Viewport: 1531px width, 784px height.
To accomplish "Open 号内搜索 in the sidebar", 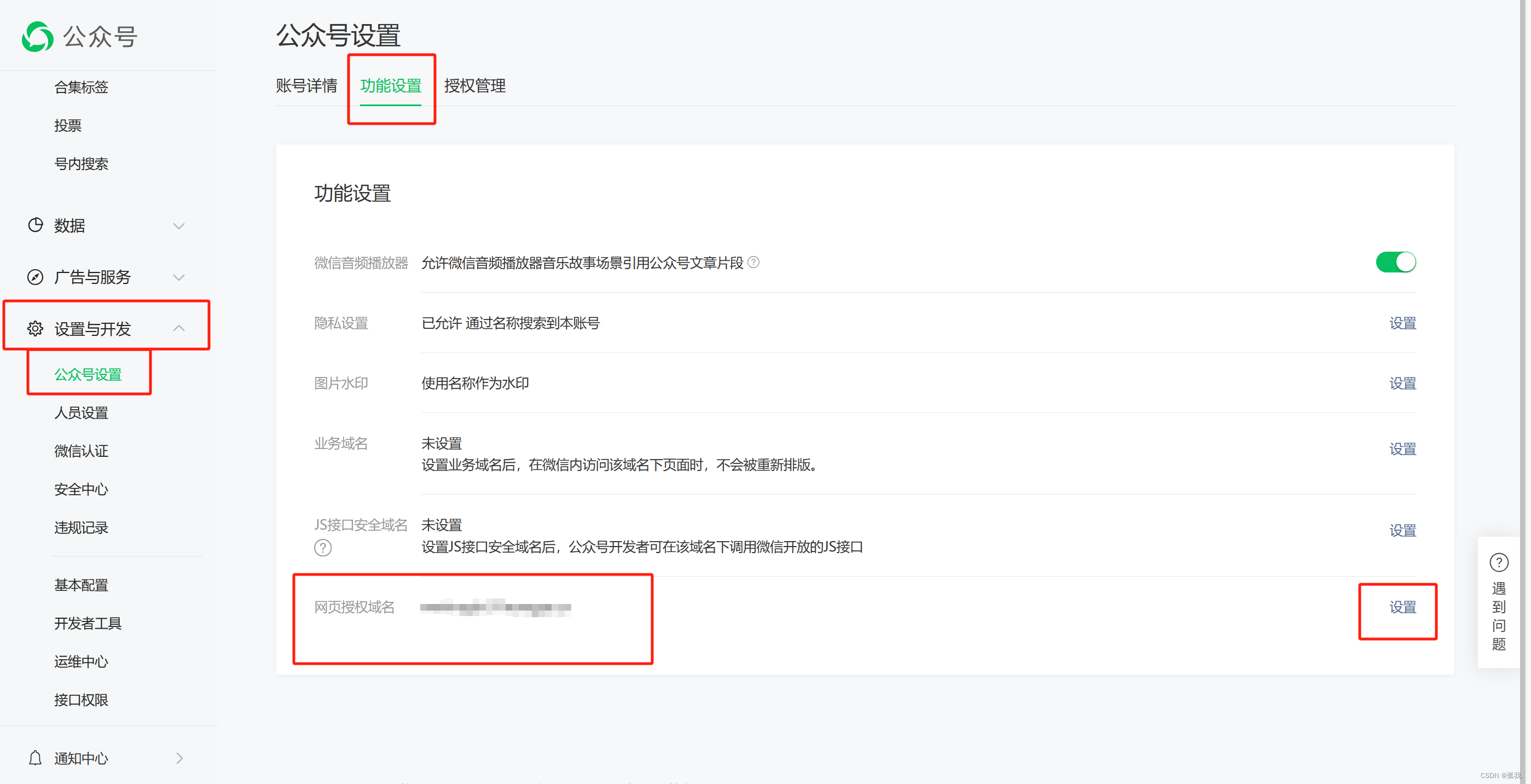I will 82,164.
